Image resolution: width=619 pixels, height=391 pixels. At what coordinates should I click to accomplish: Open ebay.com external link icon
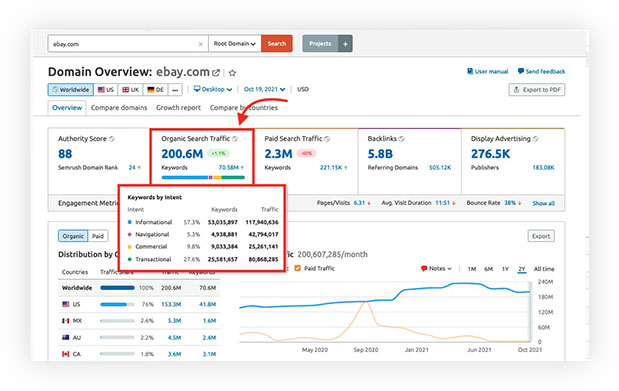(x=216, y=73)
